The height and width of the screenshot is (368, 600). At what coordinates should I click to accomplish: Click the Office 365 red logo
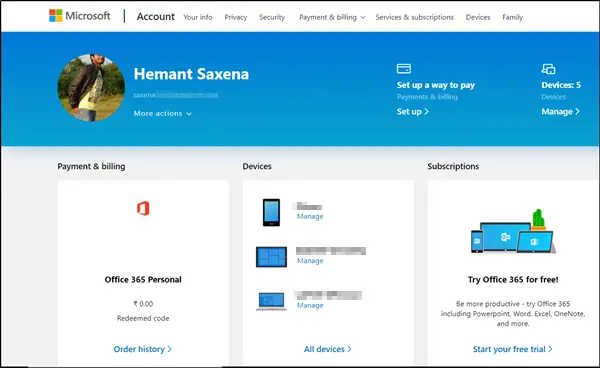(x=143, y=208)
